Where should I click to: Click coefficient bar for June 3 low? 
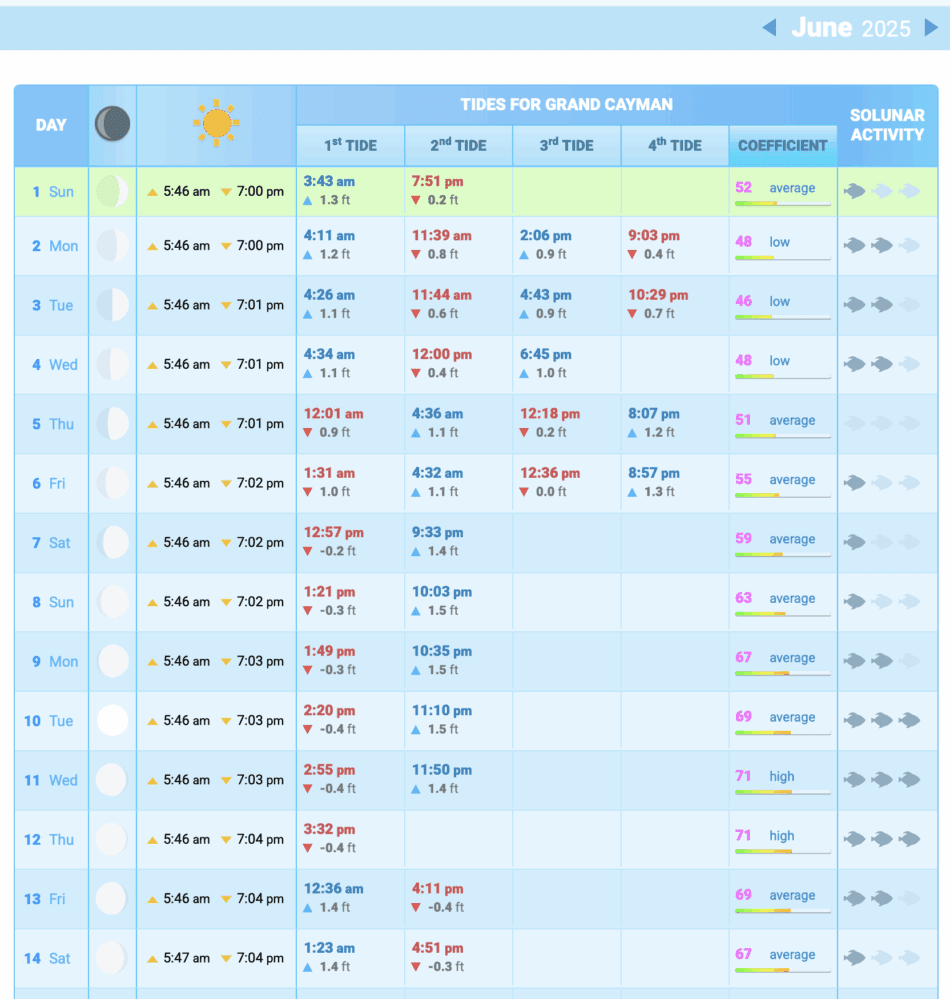point(782,318)
